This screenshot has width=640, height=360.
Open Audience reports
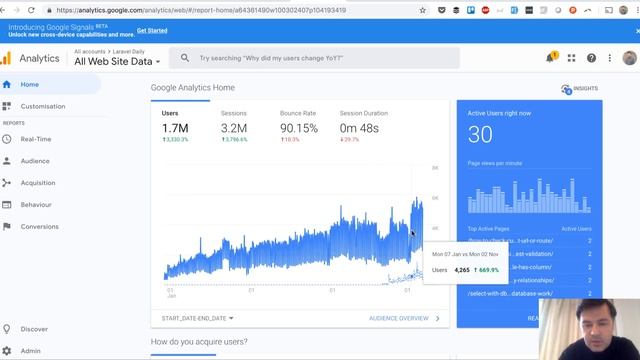click(35, 161)
